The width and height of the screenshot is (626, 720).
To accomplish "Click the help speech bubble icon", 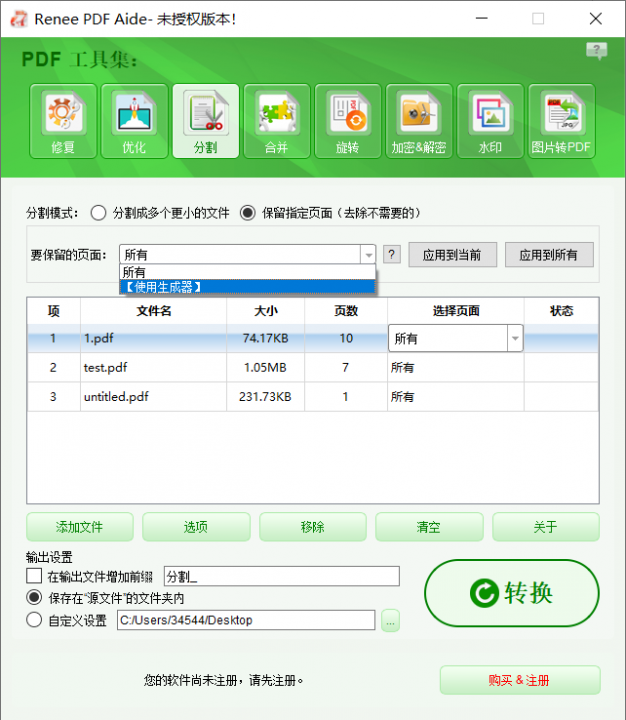I will 596,51.
